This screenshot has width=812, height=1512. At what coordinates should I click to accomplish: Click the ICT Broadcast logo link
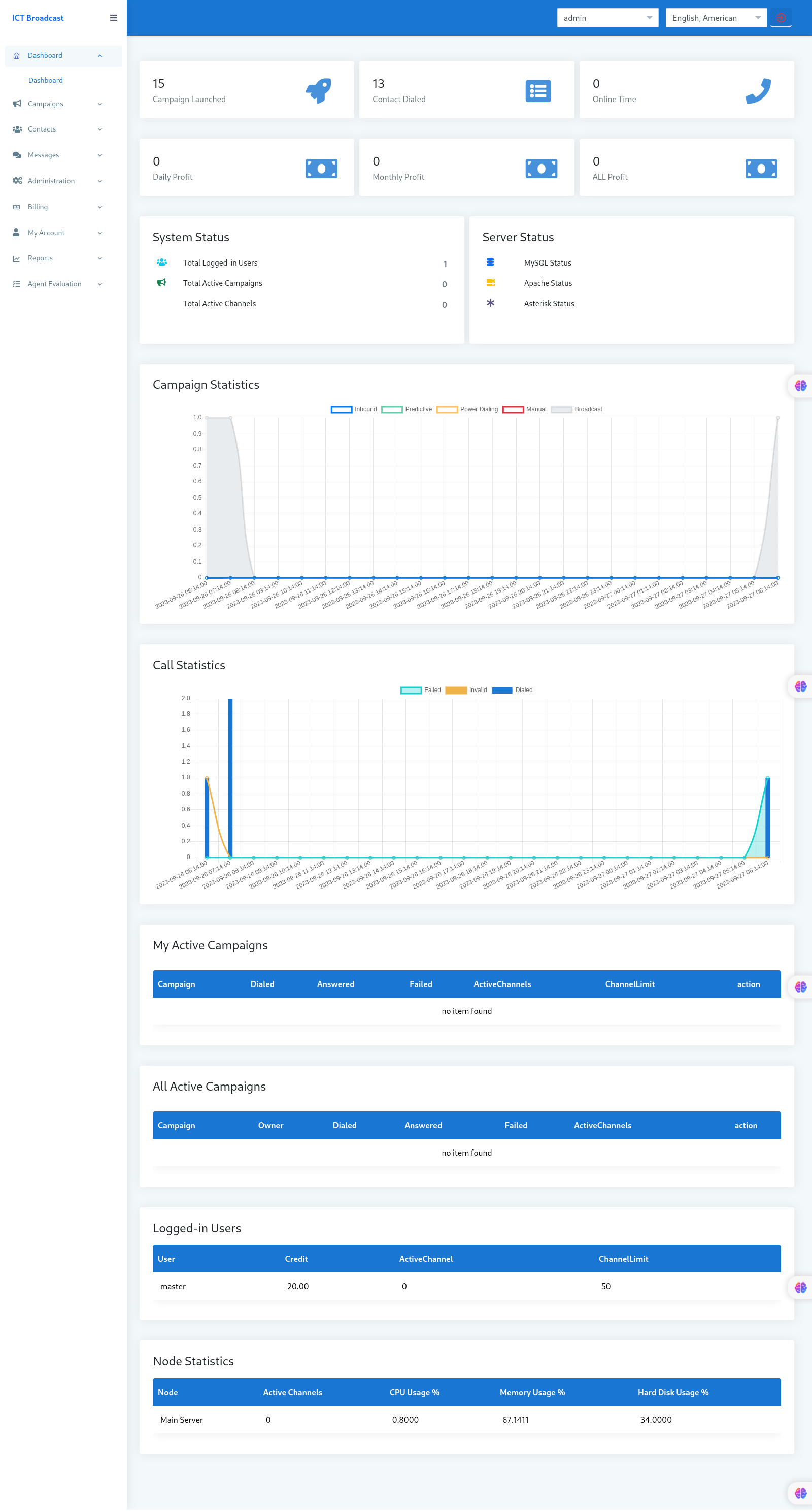click(38, 18)
